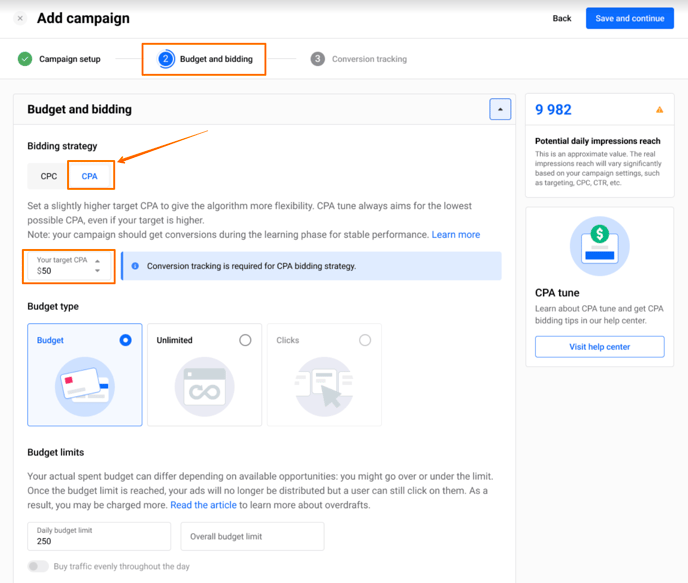Image resolution: width=688 pixels, height=583 pixels.
Task: Click the Budget card illustration
Action: (x=85, y=386)
